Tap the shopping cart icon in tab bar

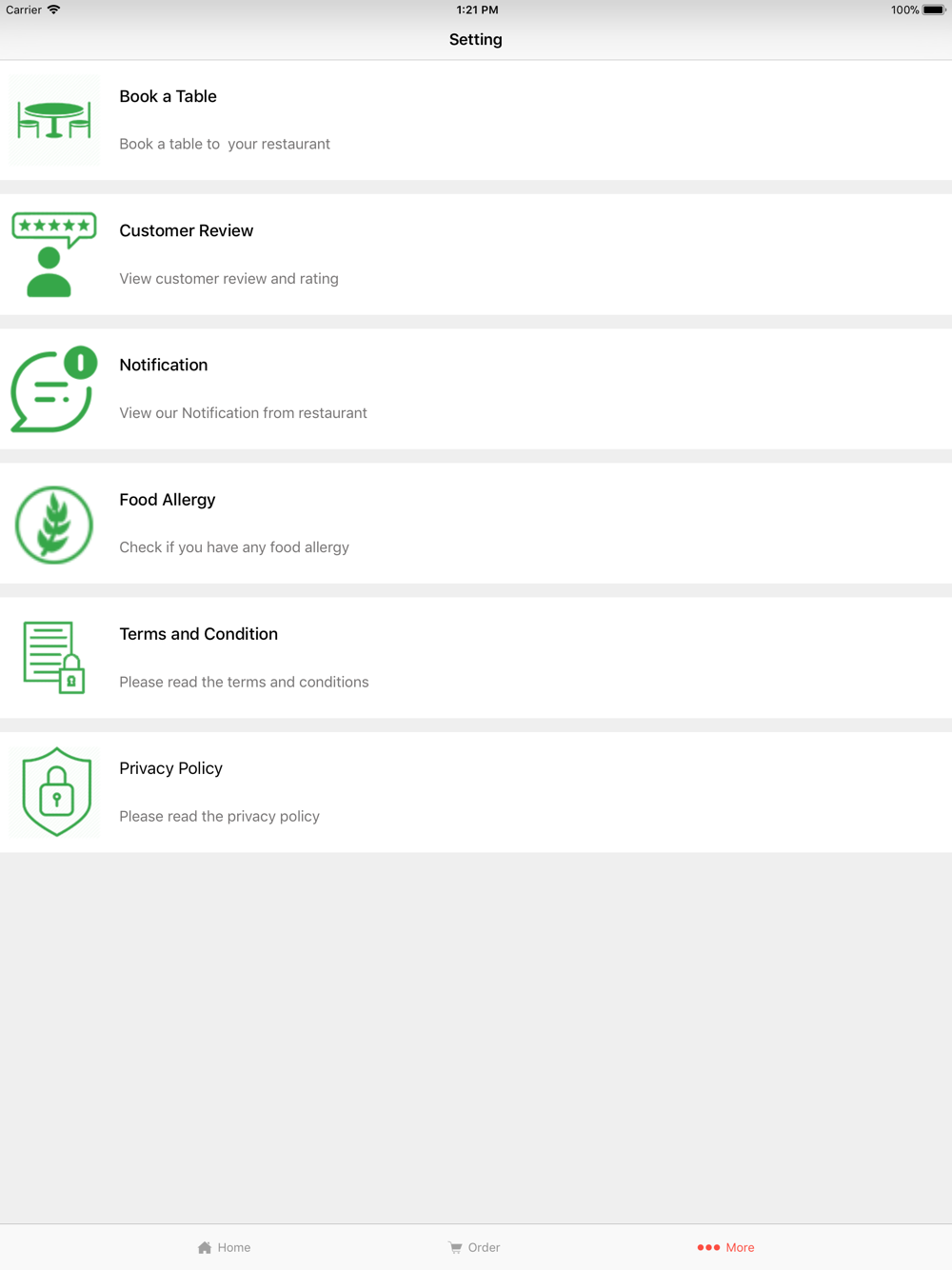click(x=455, y=1247)
